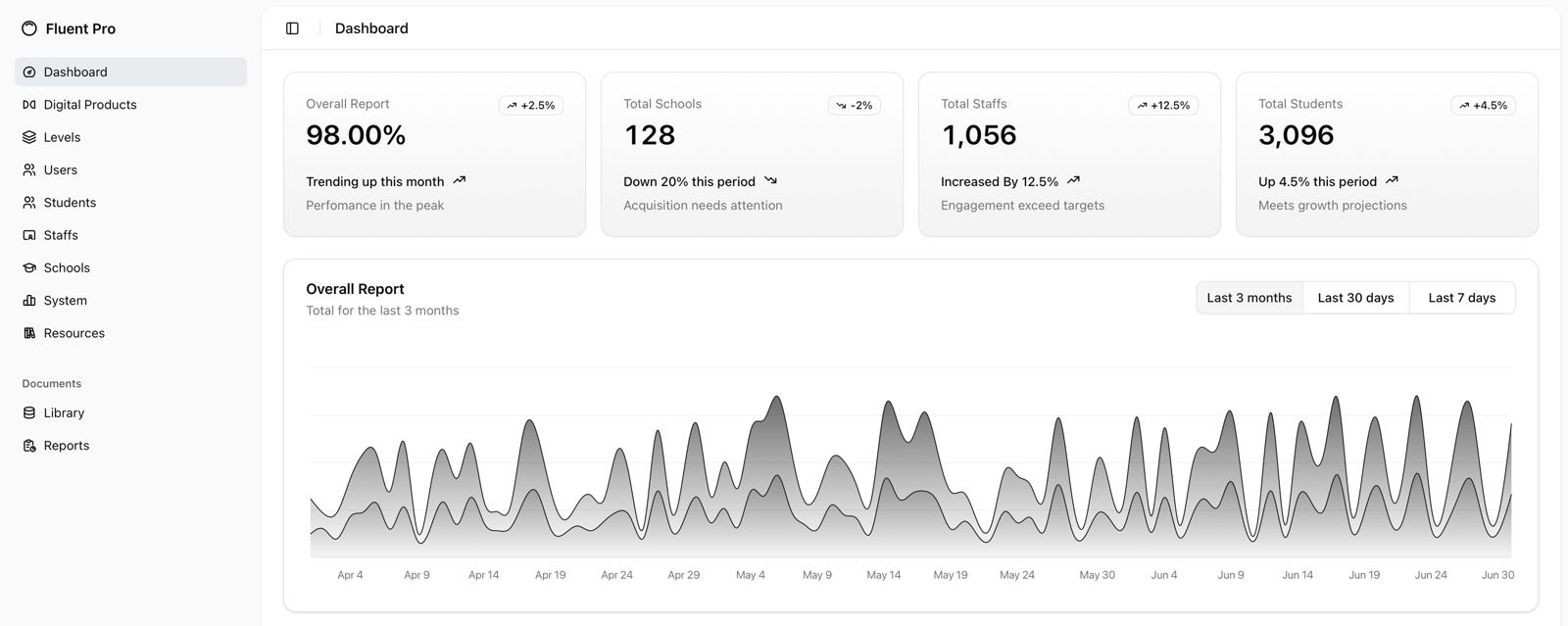Click trending arrow beside 'Up 4.5% this period'
Viewport: 1568px width, 626px height.
click(x=1392, y=180)
